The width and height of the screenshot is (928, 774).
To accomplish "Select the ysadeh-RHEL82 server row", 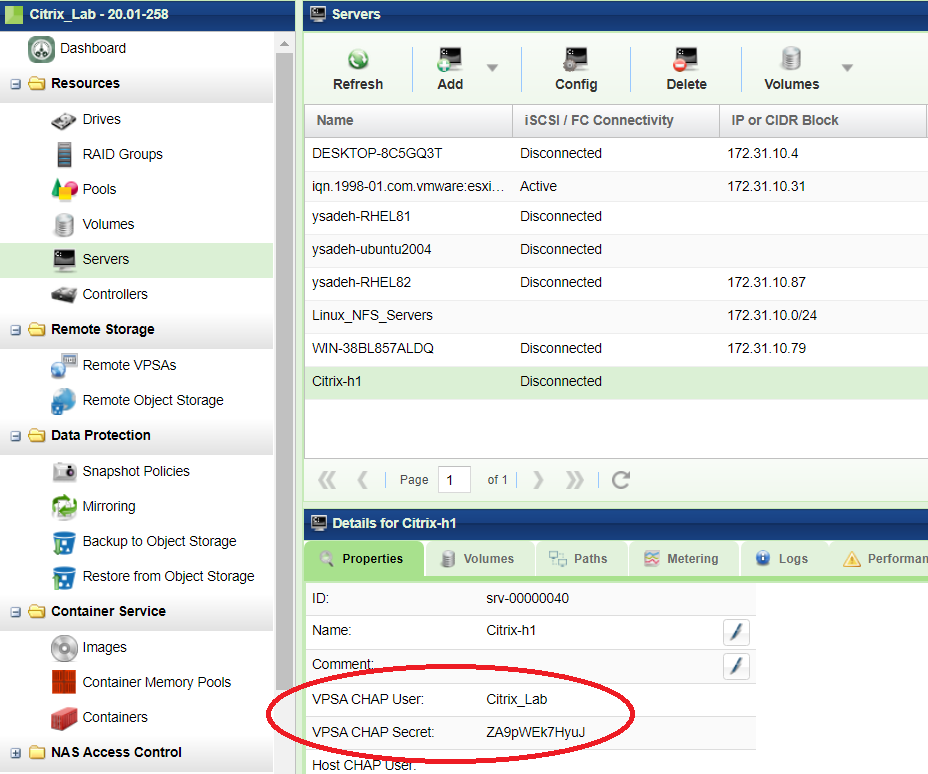I will [616, 283].
